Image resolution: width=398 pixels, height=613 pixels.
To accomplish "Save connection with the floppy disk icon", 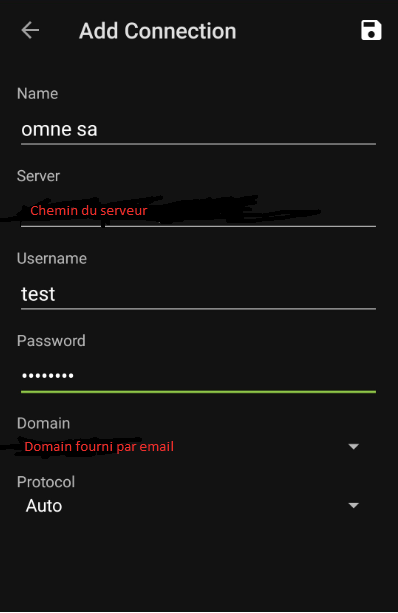I will [371, 30].
